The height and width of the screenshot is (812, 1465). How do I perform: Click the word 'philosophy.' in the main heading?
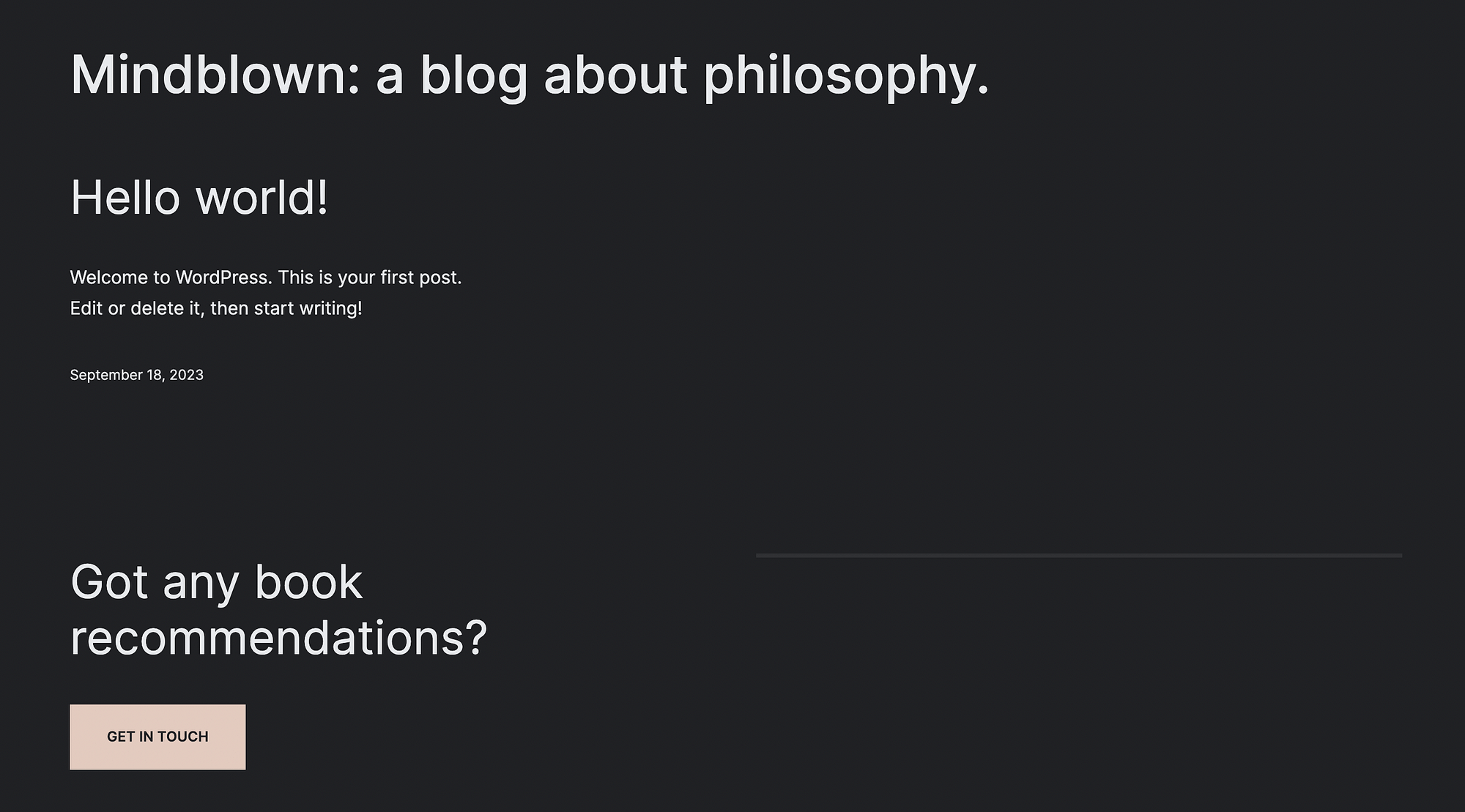846,75
